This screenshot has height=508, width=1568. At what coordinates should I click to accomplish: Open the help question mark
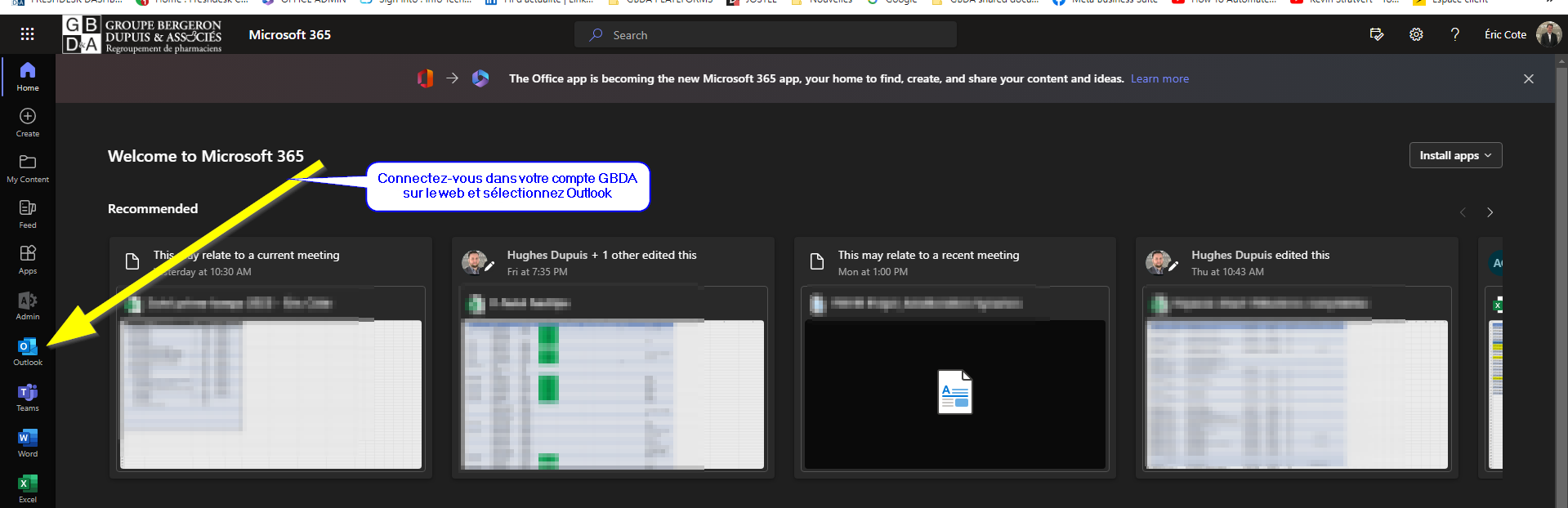1455,34
